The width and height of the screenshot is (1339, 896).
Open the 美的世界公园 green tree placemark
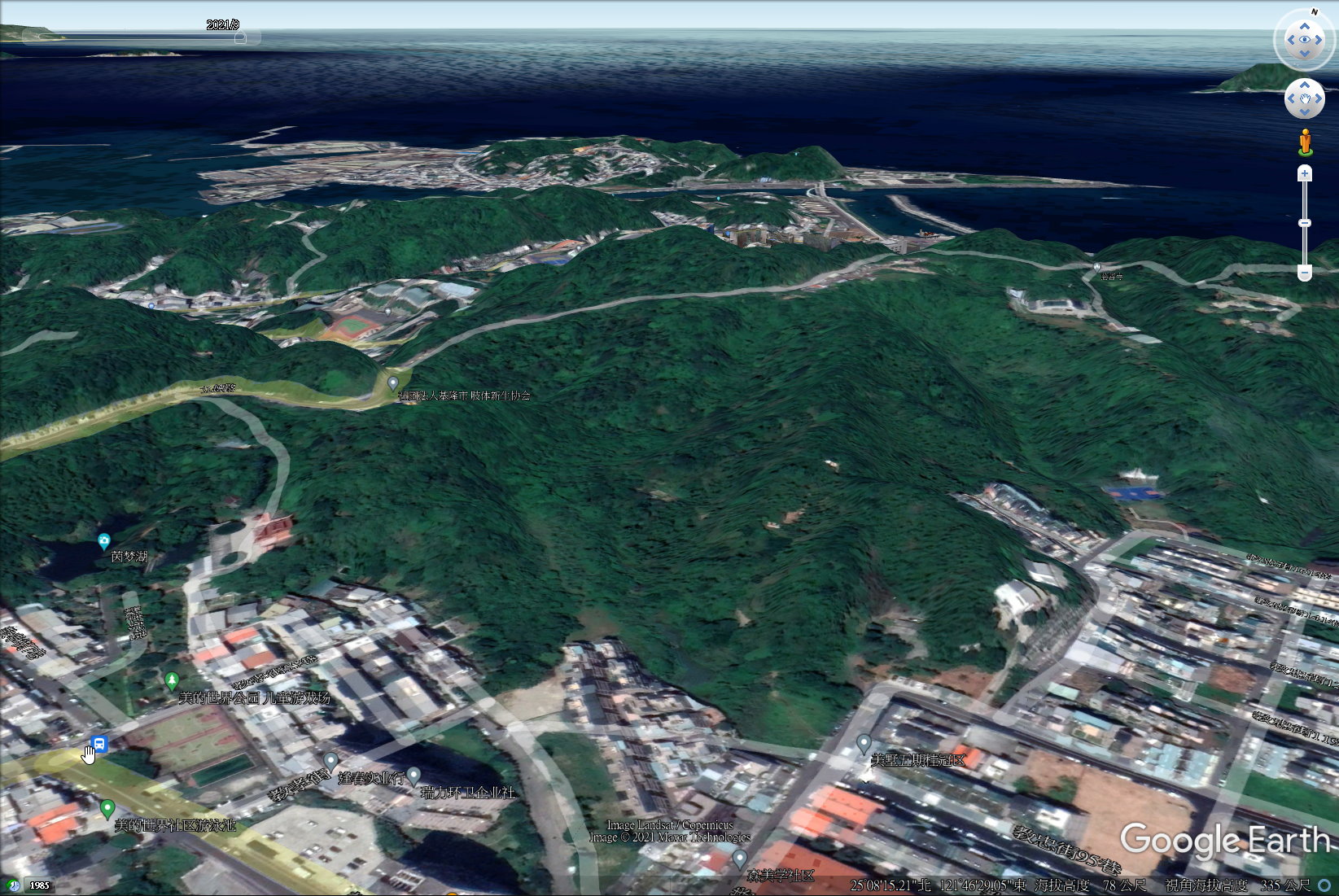[171, 680]
